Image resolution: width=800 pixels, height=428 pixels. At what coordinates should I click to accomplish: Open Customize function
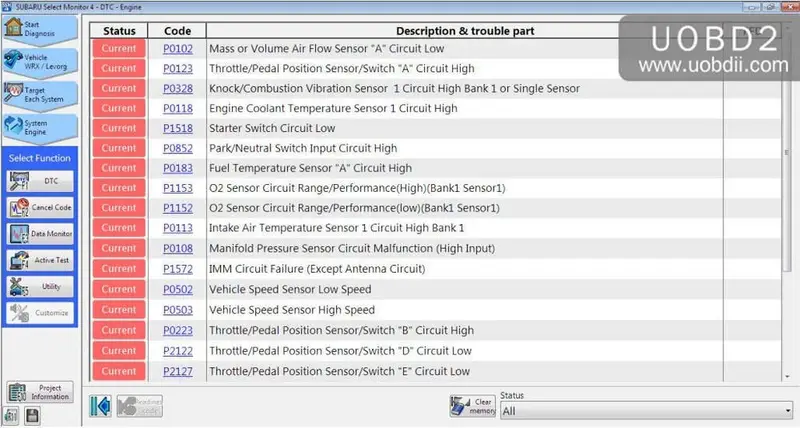(x=40, y=313)
